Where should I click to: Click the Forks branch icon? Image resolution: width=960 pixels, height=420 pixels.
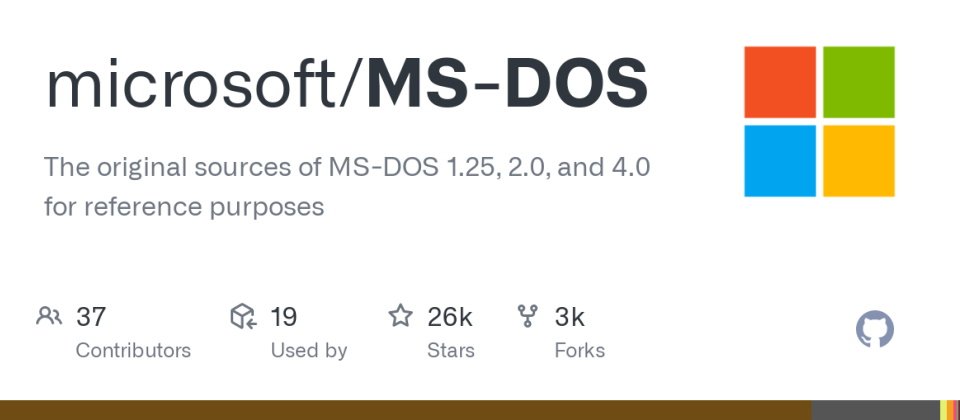click(527, 316)
